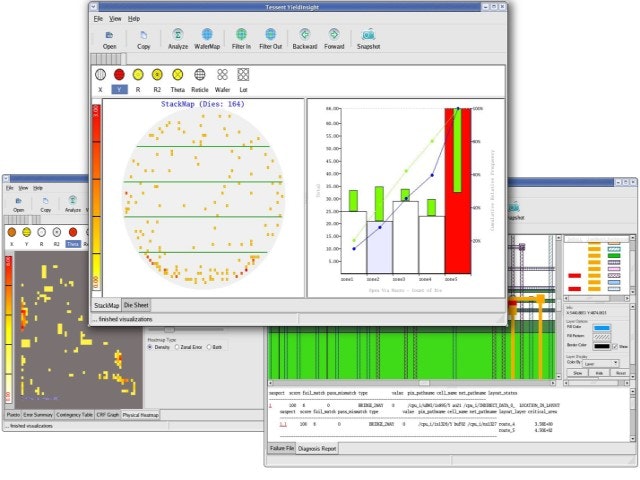Switch to the Failure File tab
Image resolution: width=640 pixels, height=480 pixels.
pos(282,448)
